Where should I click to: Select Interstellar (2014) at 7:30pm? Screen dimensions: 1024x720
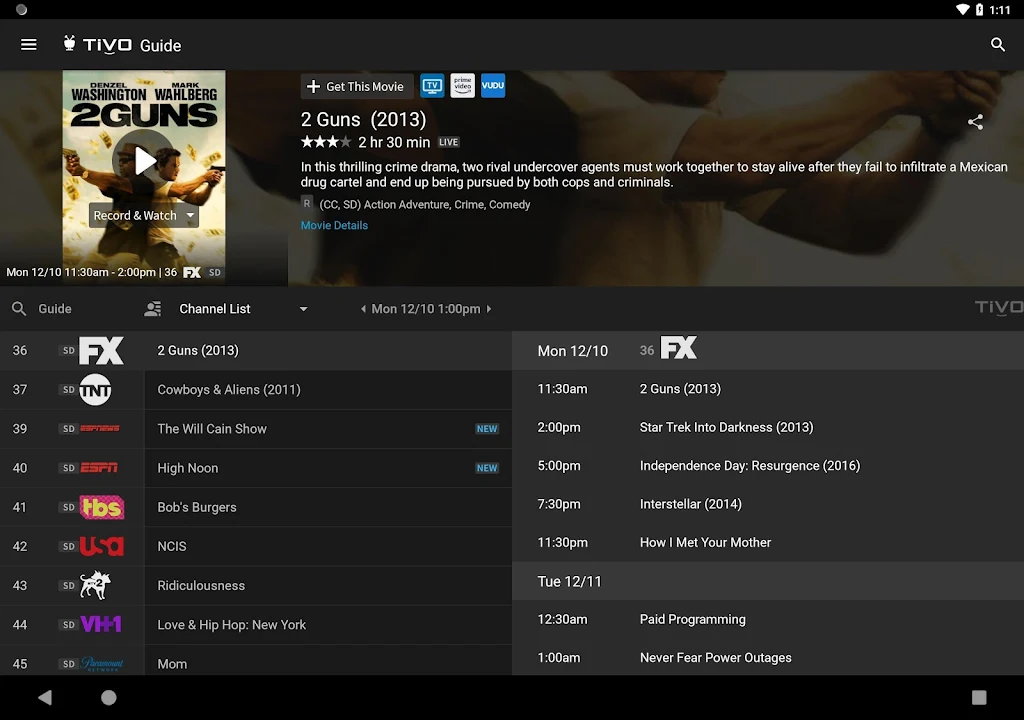(690, 504)
